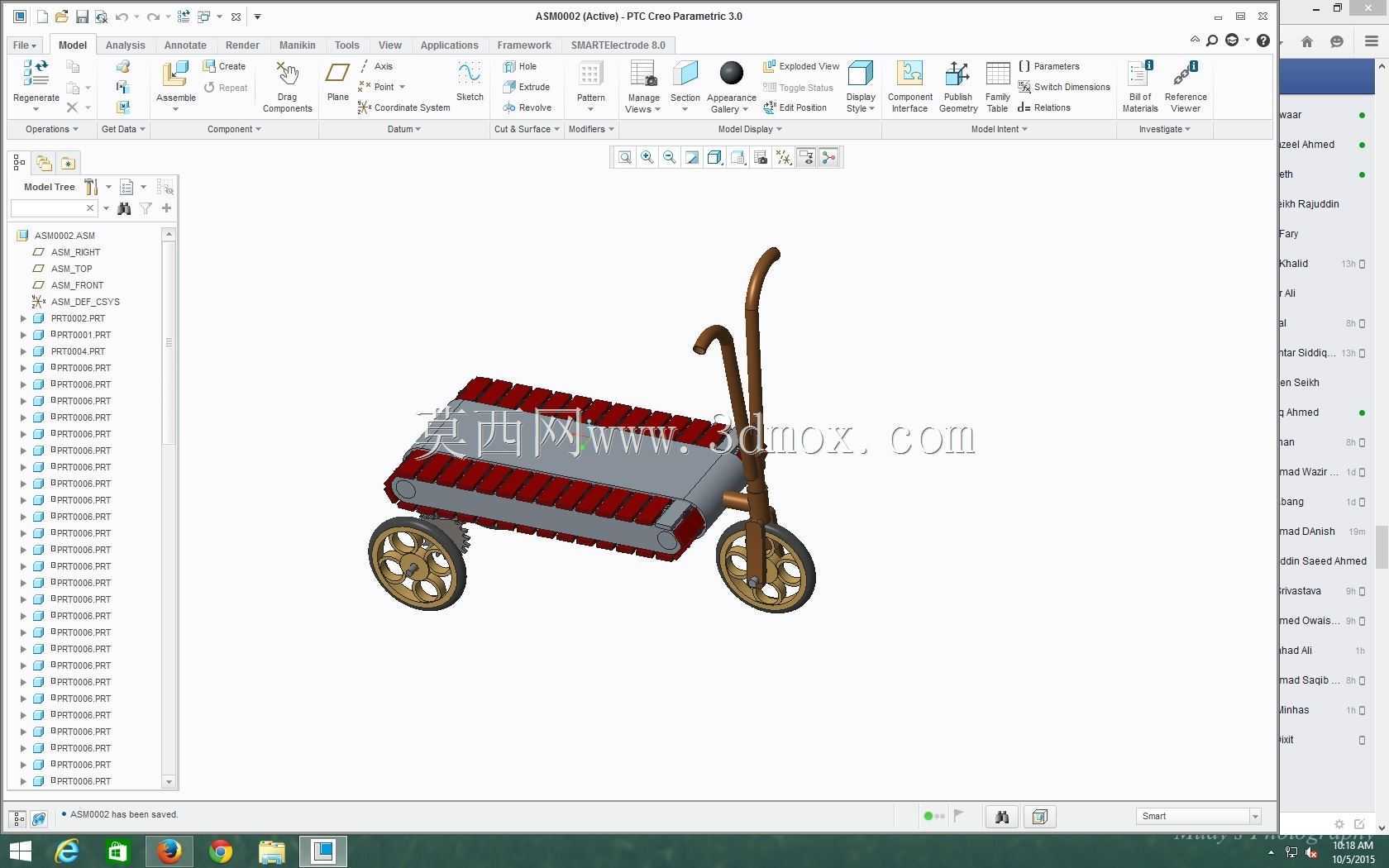Viewport: 1389px width, 868px height.
Task: Expand the Model Display group dropdown
Action: (750, 129)
